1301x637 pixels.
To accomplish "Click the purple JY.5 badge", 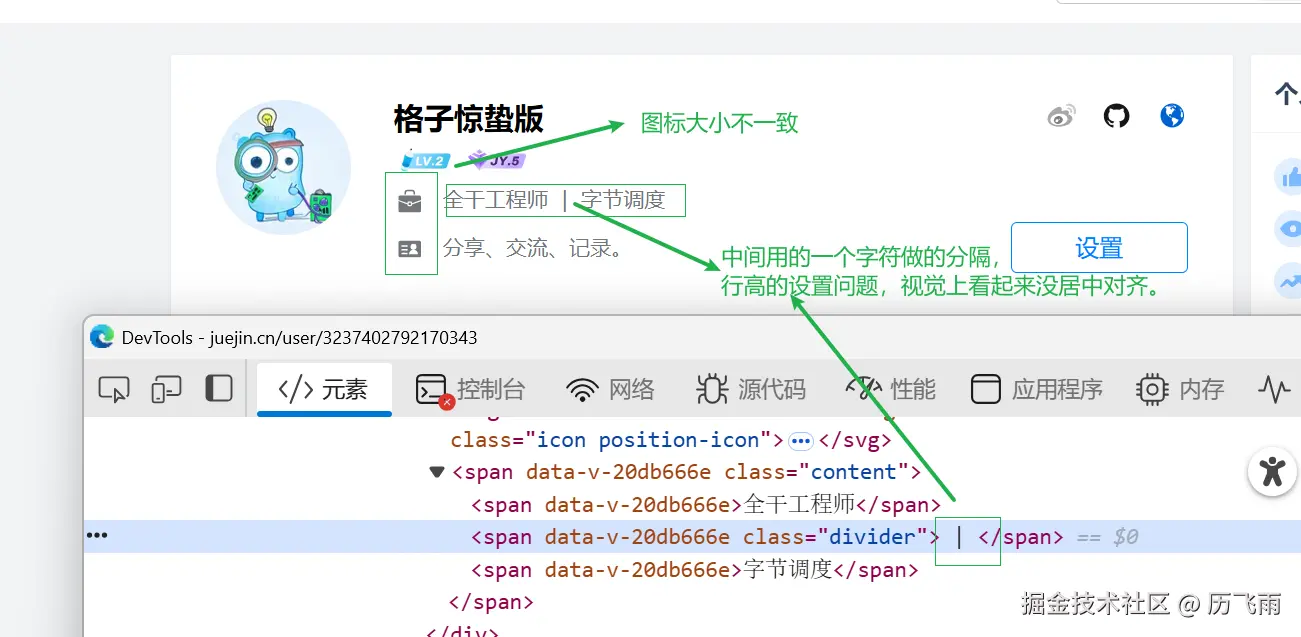I will [497, 160].
